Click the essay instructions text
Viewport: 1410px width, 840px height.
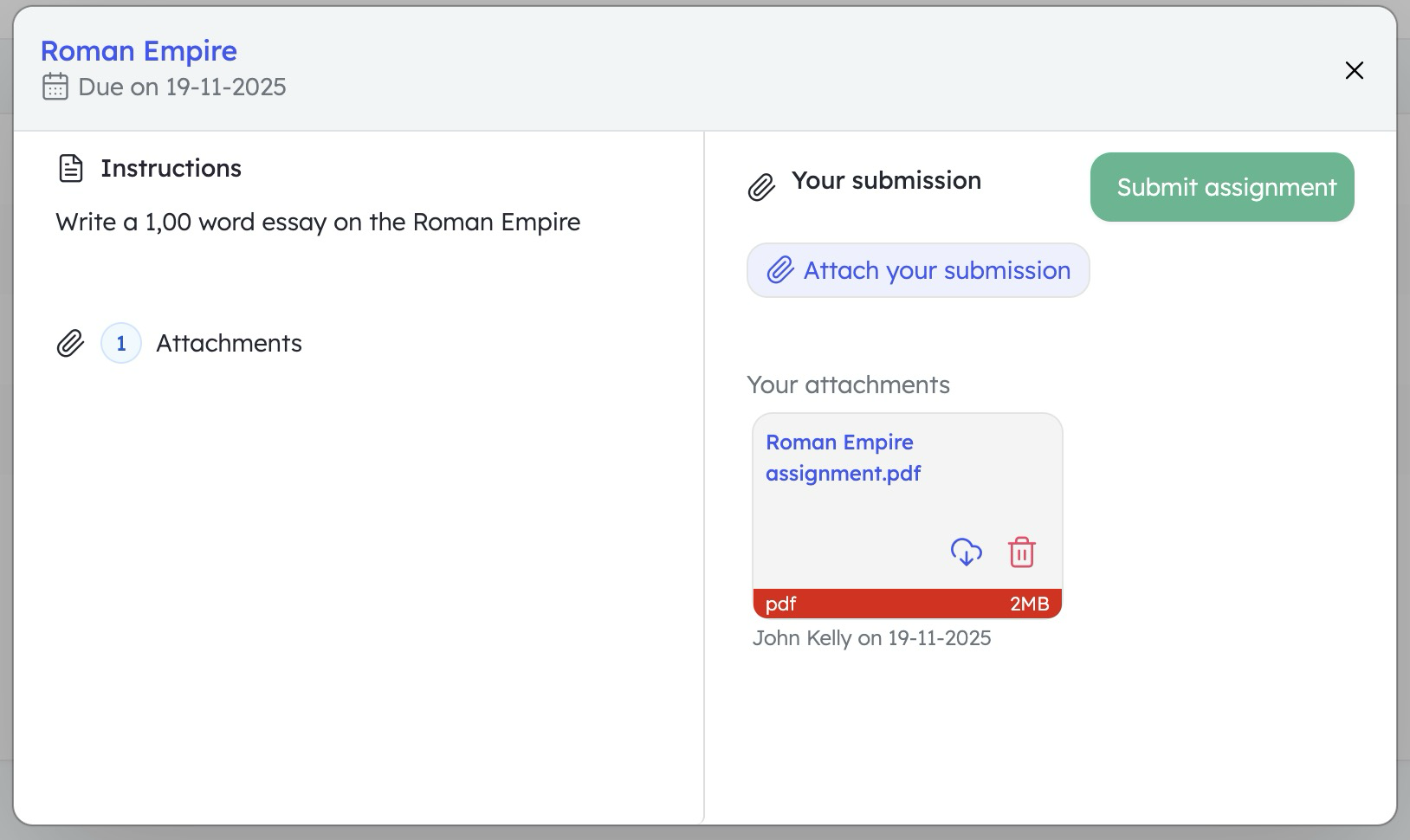tap(318, 222)
